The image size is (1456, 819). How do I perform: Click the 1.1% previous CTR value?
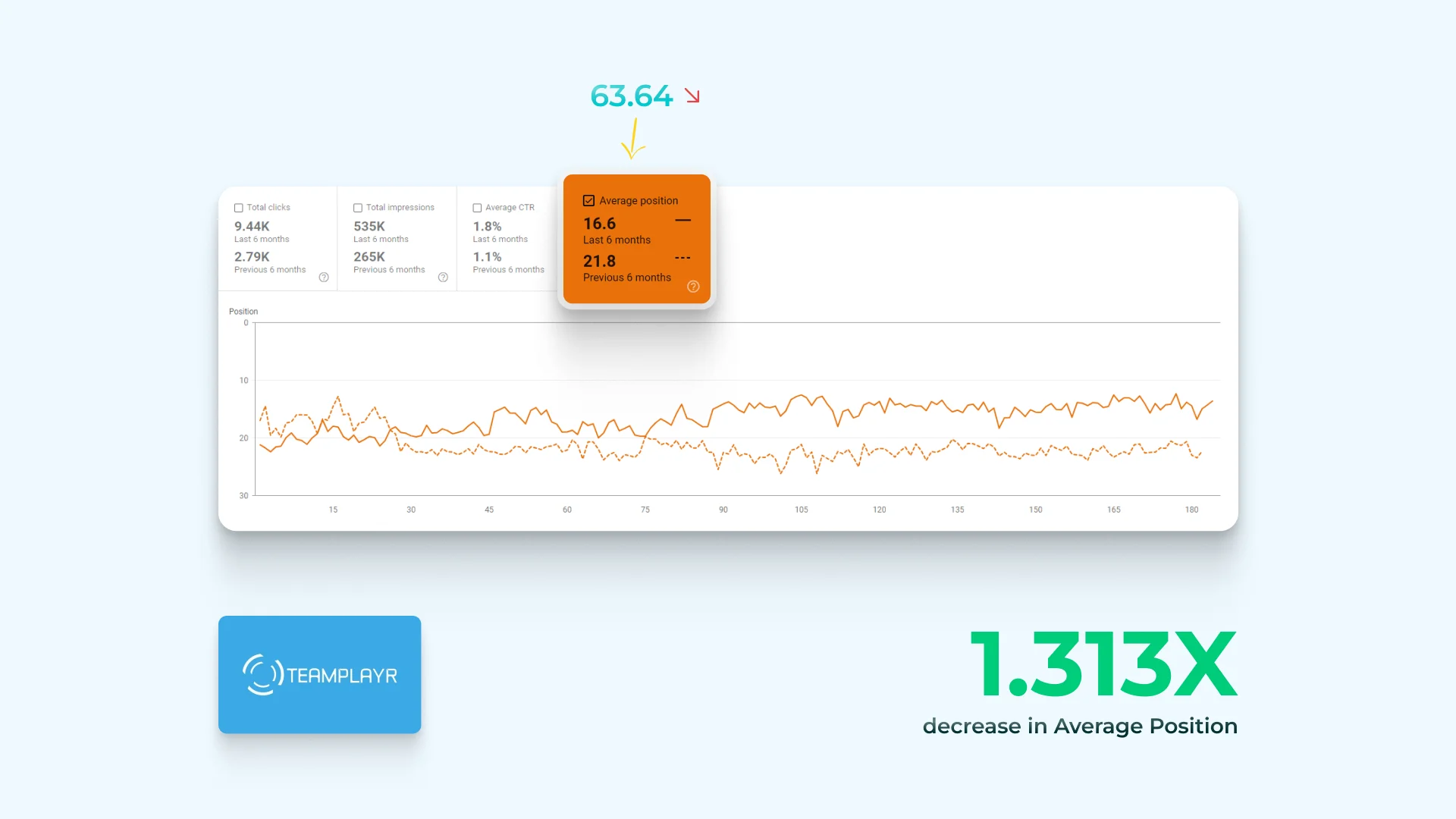click(x=487, y=257)
